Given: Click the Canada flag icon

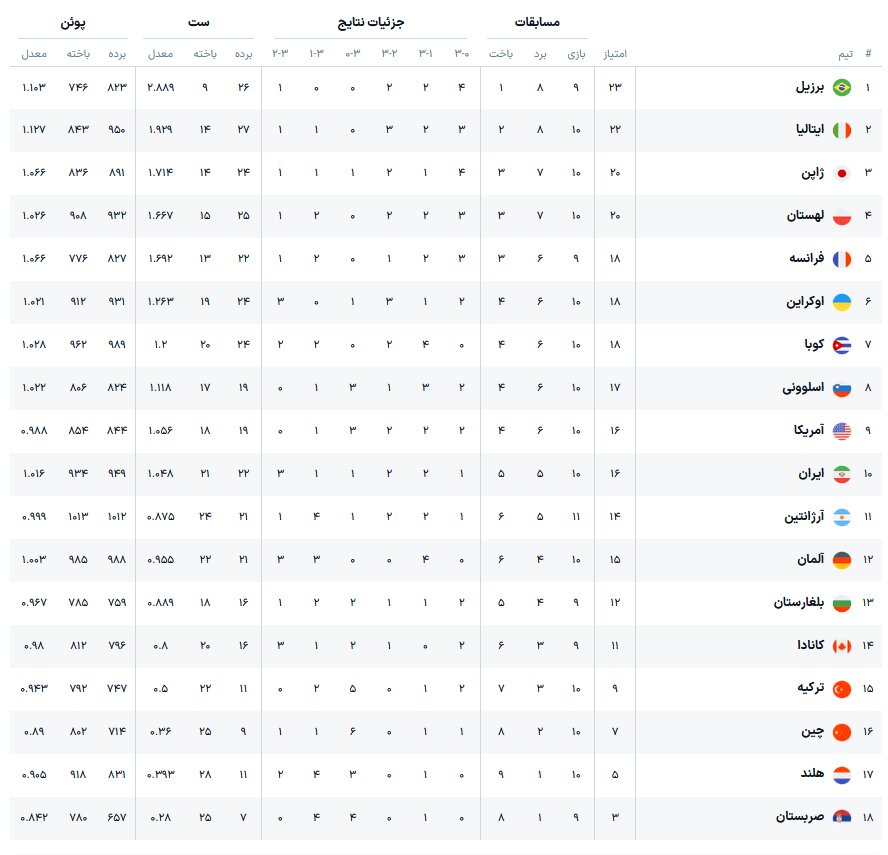Looking at the screenshot, I should 842,646.
